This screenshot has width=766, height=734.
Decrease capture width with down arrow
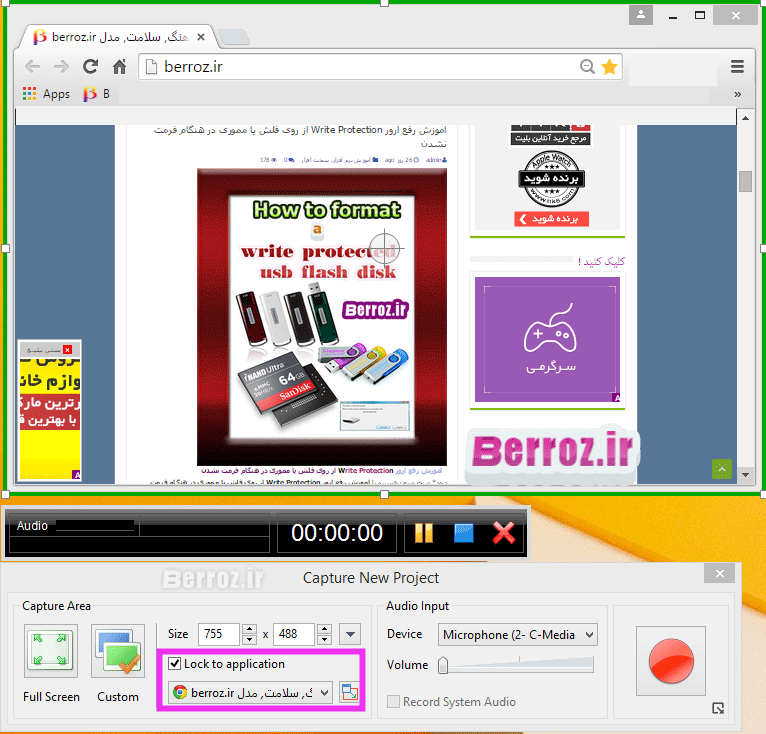tap(249, 640)
